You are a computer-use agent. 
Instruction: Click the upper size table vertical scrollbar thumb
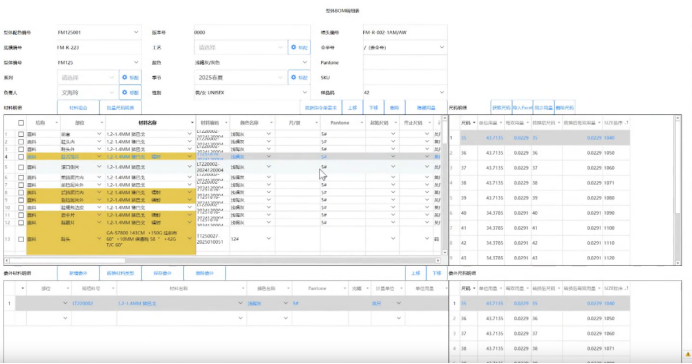[x=678, y=168]
